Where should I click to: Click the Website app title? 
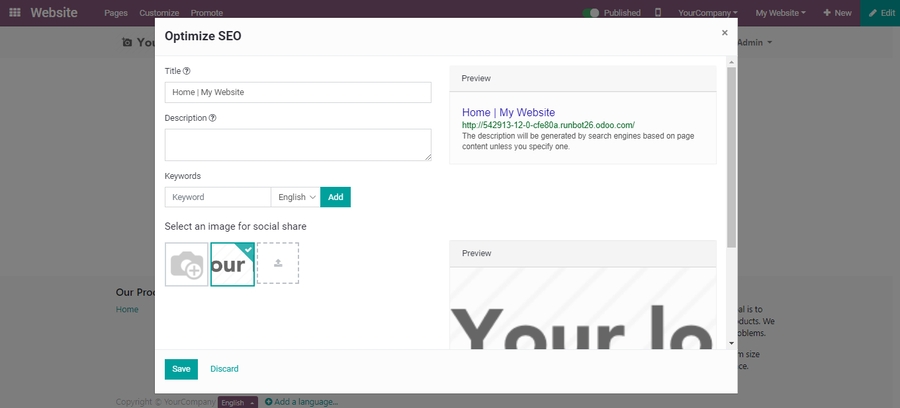coord(54,12)
